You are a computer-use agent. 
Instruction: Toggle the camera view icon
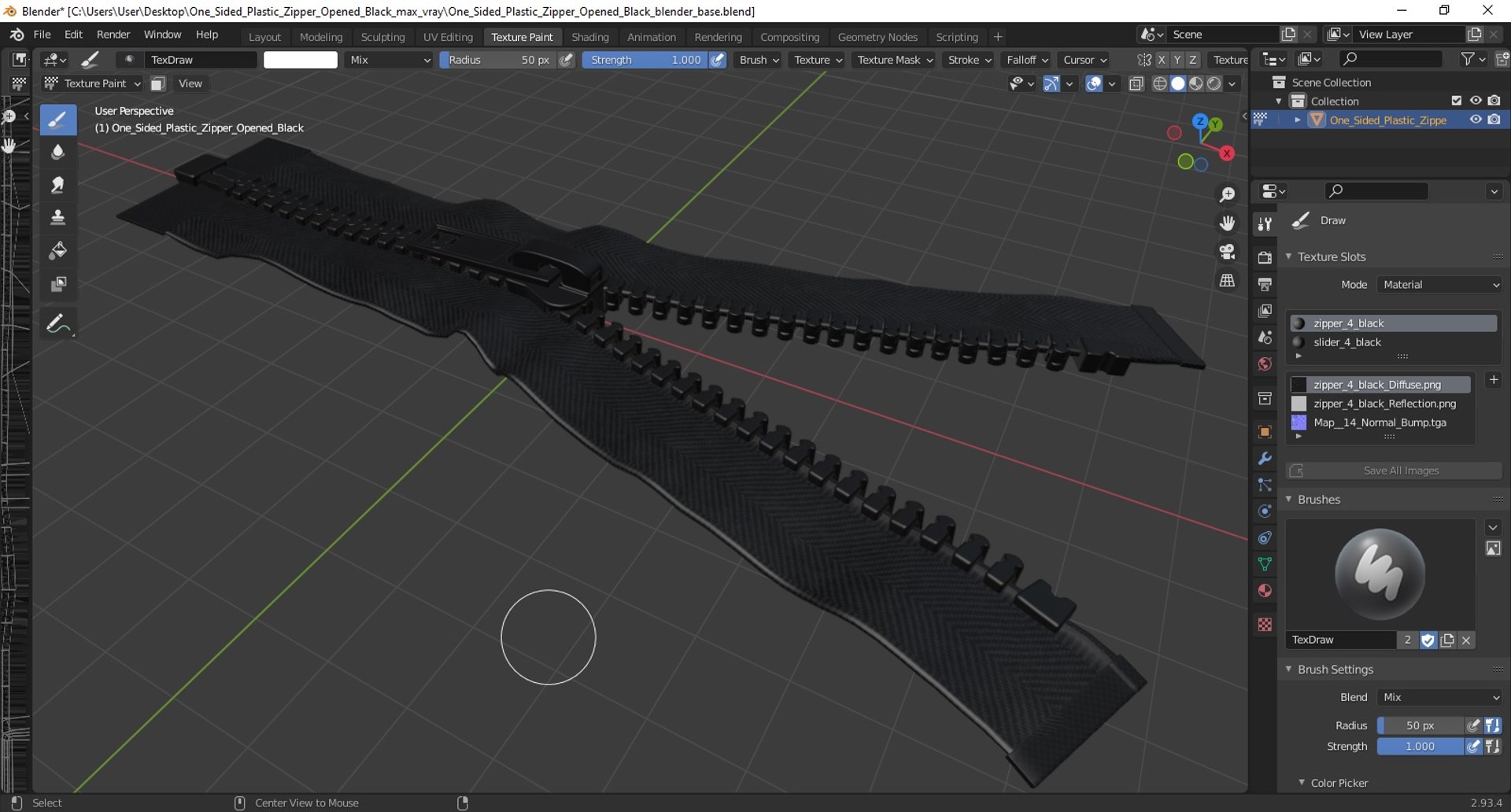pyautogui.click(x=1227, y=252)
